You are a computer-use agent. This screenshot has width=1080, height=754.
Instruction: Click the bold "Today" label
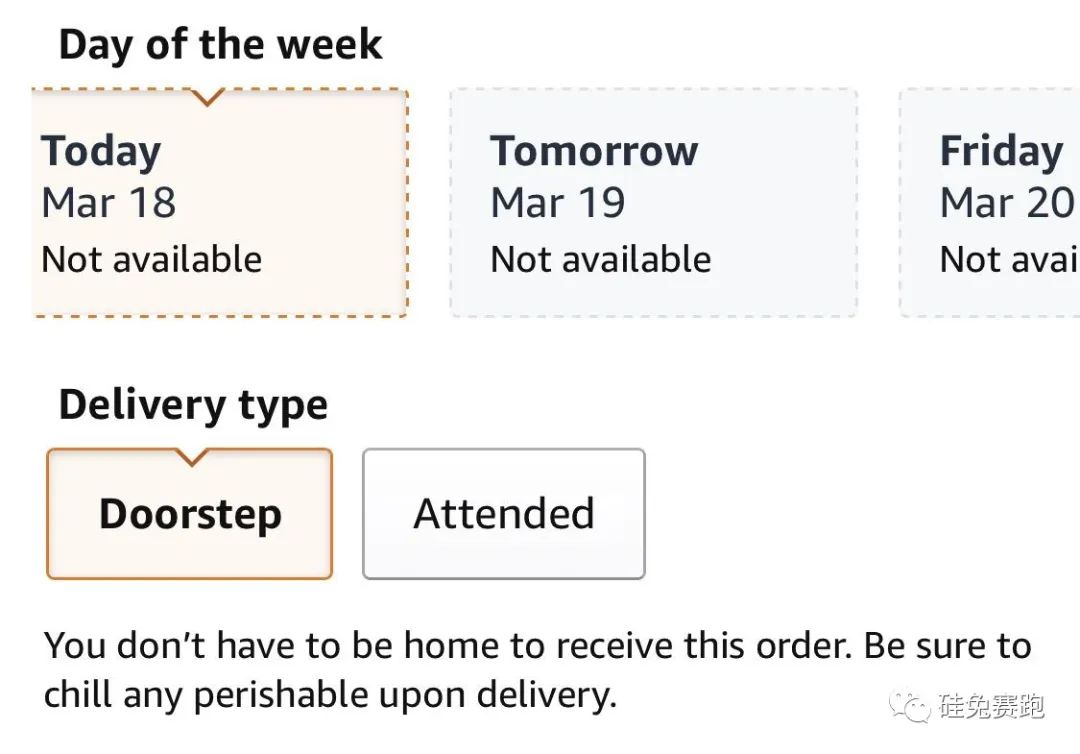[x=101, y=151]
